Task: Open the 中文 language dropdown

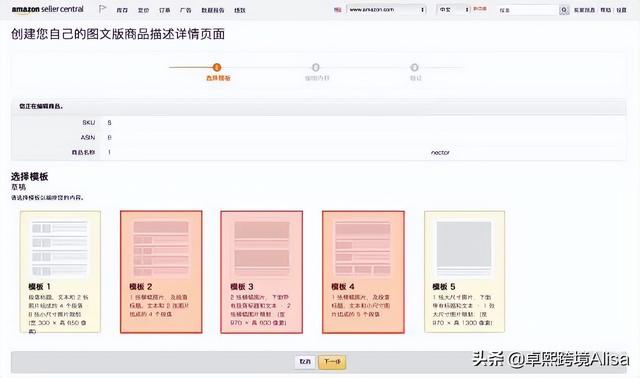Action: 453,10
